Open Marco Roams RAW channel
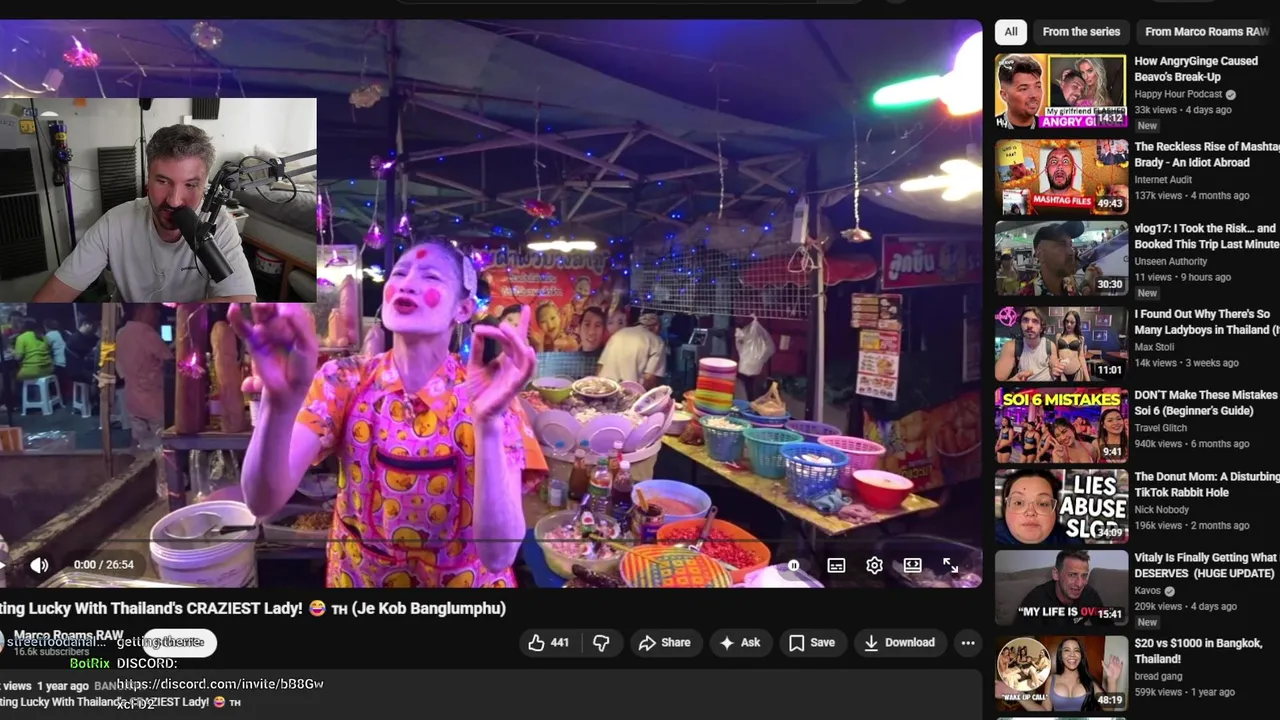This screenshot has height=720, width=1280. pyautogui.click(x=68, y=636)
